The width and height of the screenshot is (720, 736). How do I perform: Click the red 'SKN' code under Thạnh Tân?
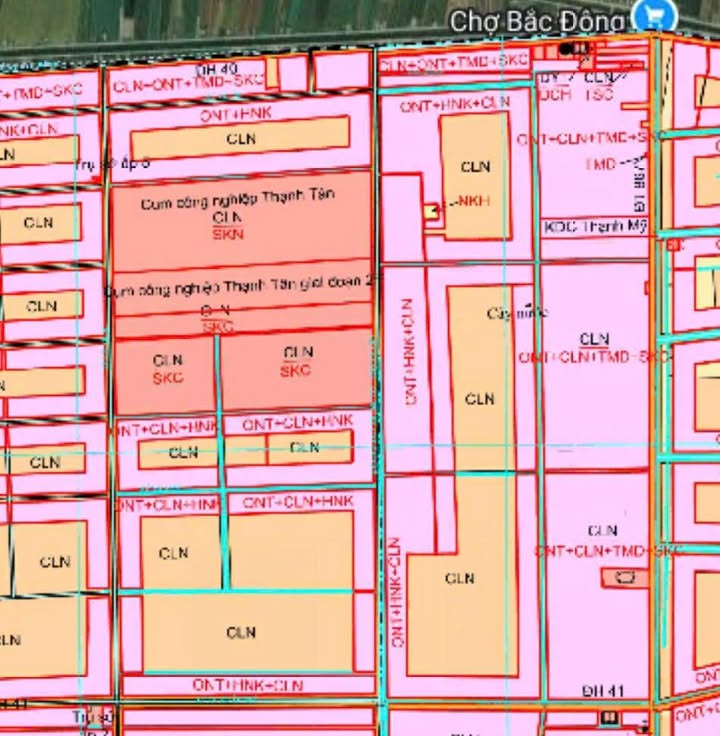[x=228, y=234]
